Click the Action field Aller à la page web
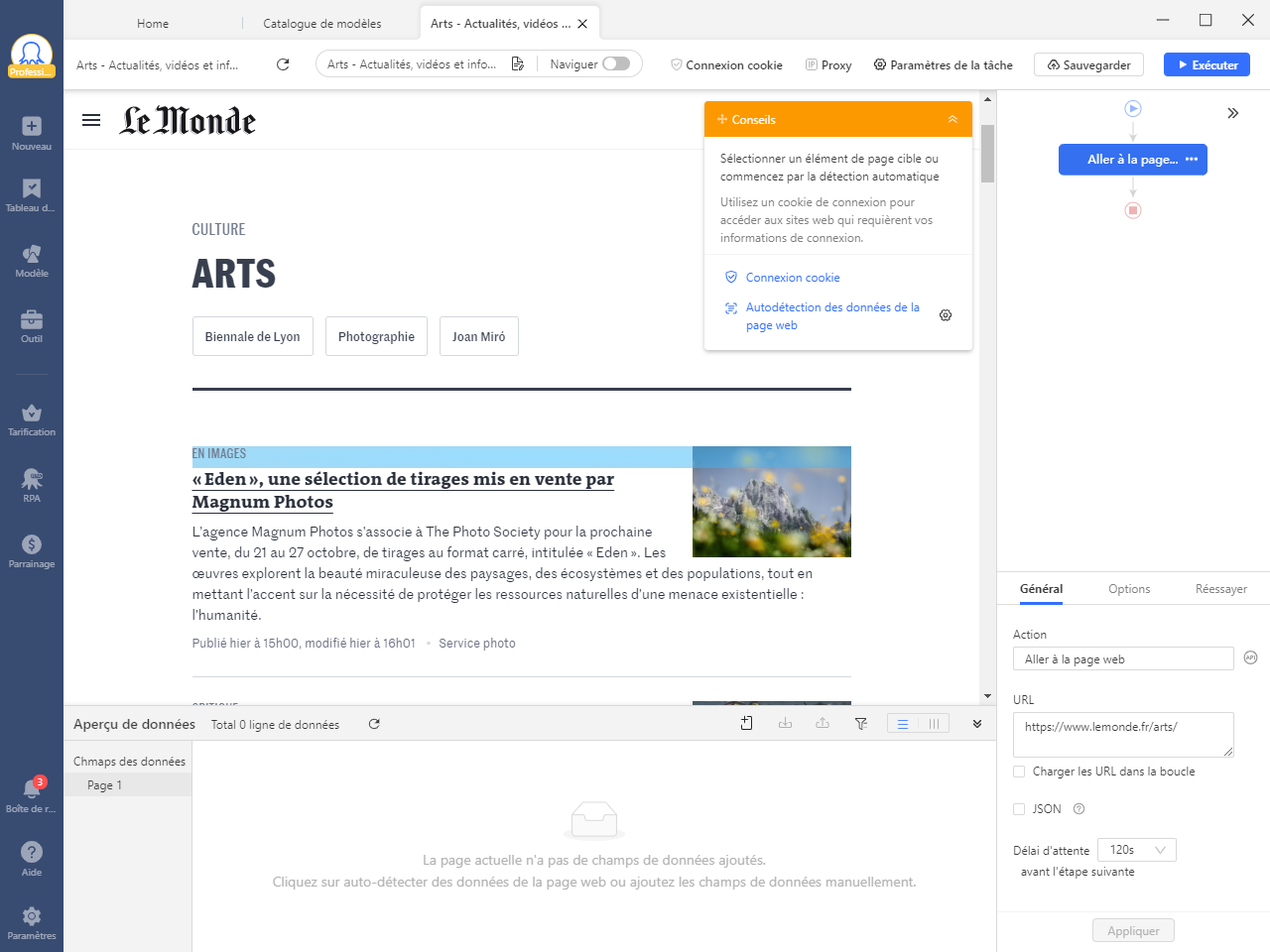The width and height of the screenshot is (1270, 952). click(x=1123, y=658)
